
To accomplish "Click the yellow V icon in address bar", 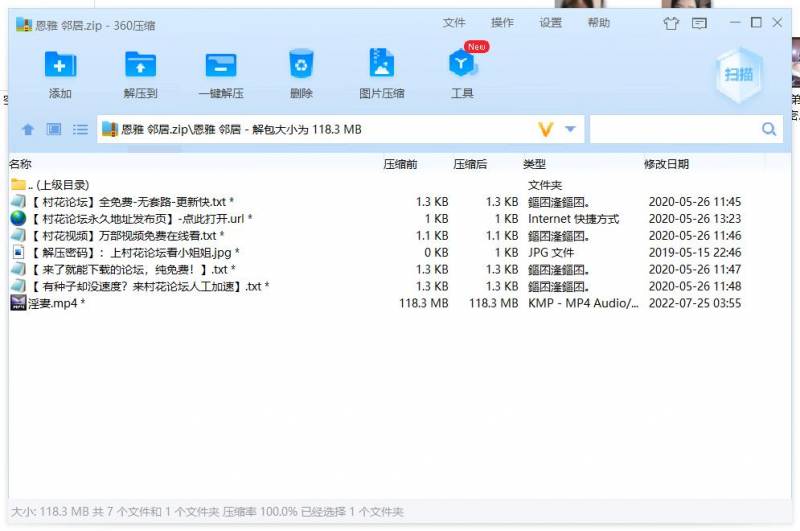I will click(x=546, y=130).
